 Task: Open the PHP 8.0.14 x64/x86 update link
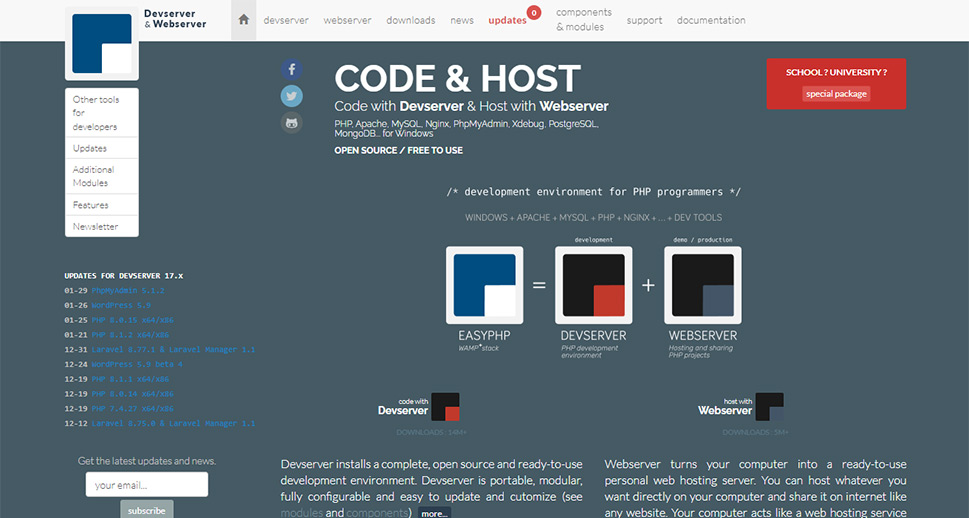[133, 394]
